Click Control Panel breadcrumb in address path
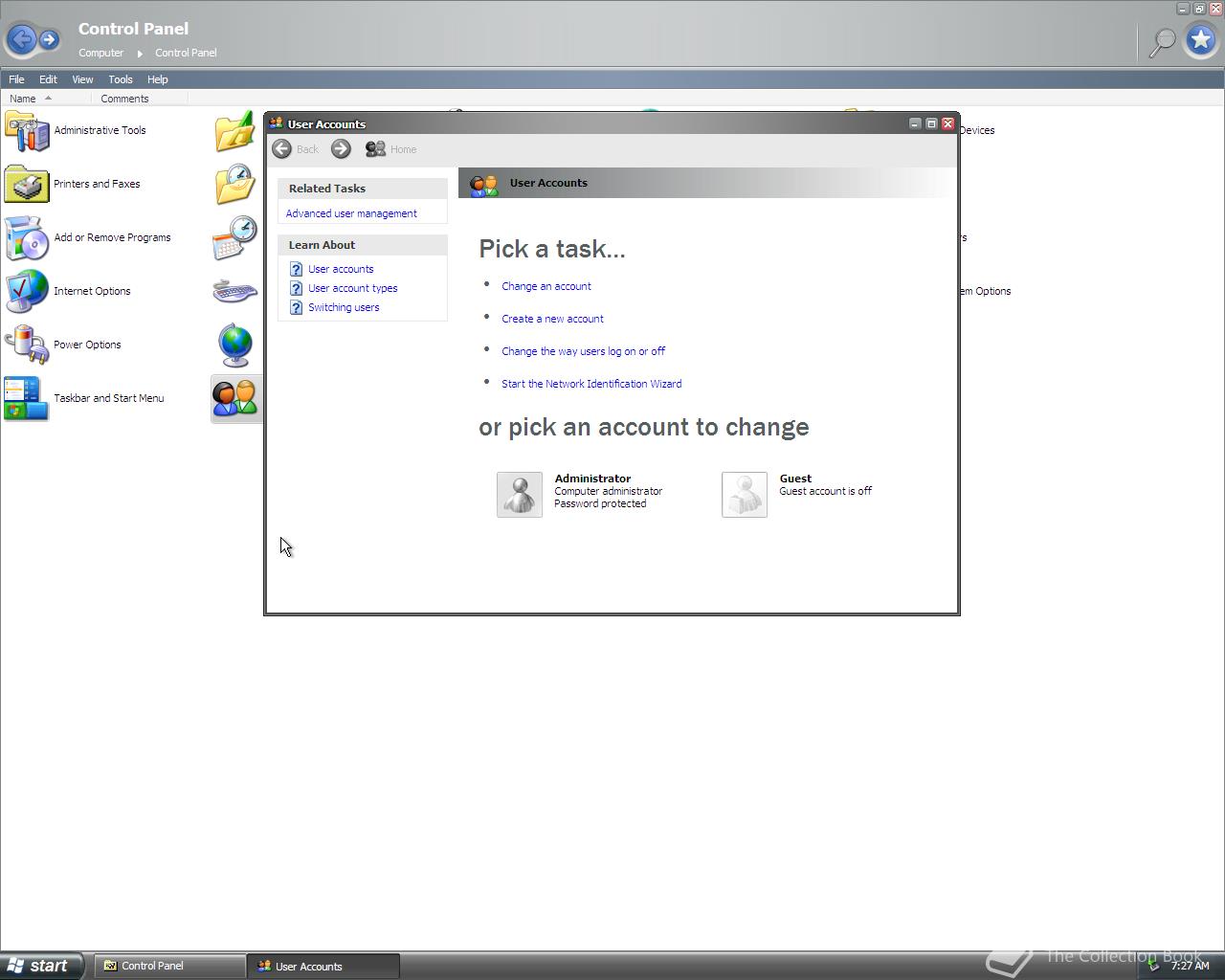The width and height of the screenshot is (1225, 980). [x=186, y=53]
